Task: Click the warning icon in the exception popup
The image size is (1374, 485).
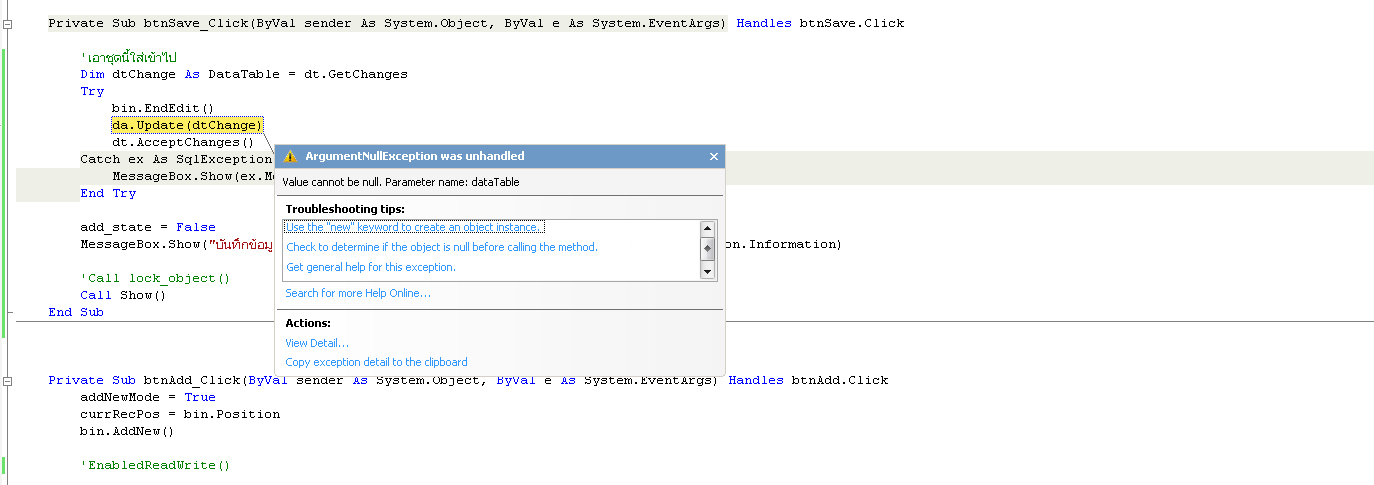Action: pyautogui.click(x=290, y=157)
